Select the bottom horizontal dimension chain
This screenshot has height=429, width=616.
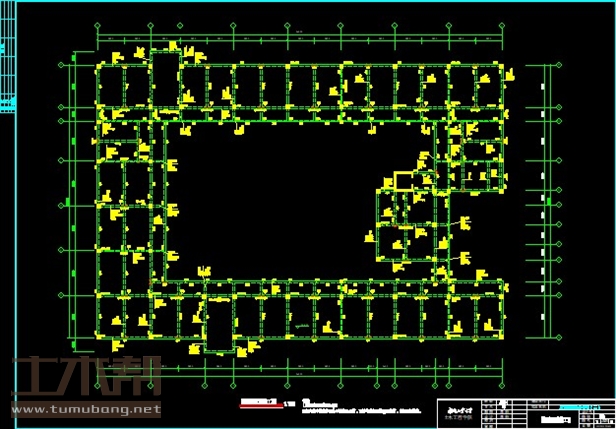[x=298, y=364]
